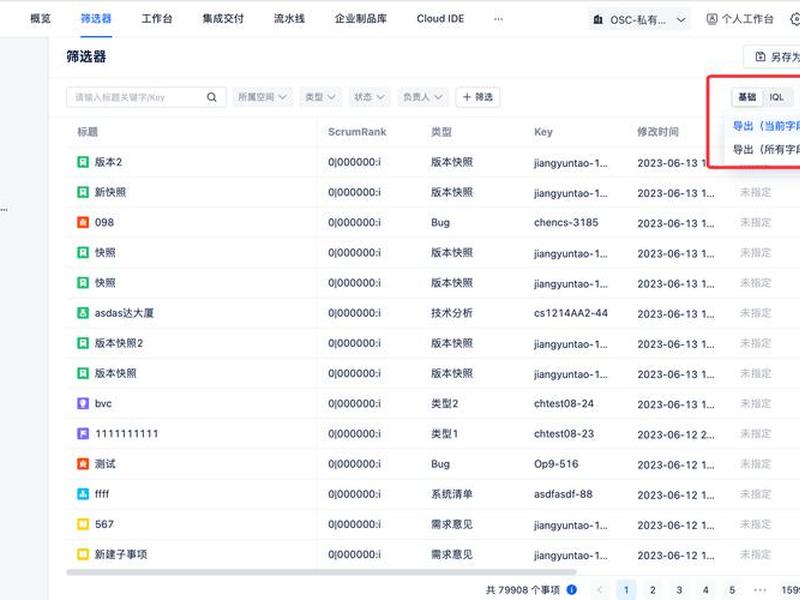800x600 pixels.
Task: Click the icon of asdas达大厦
Action: point(83,313)
